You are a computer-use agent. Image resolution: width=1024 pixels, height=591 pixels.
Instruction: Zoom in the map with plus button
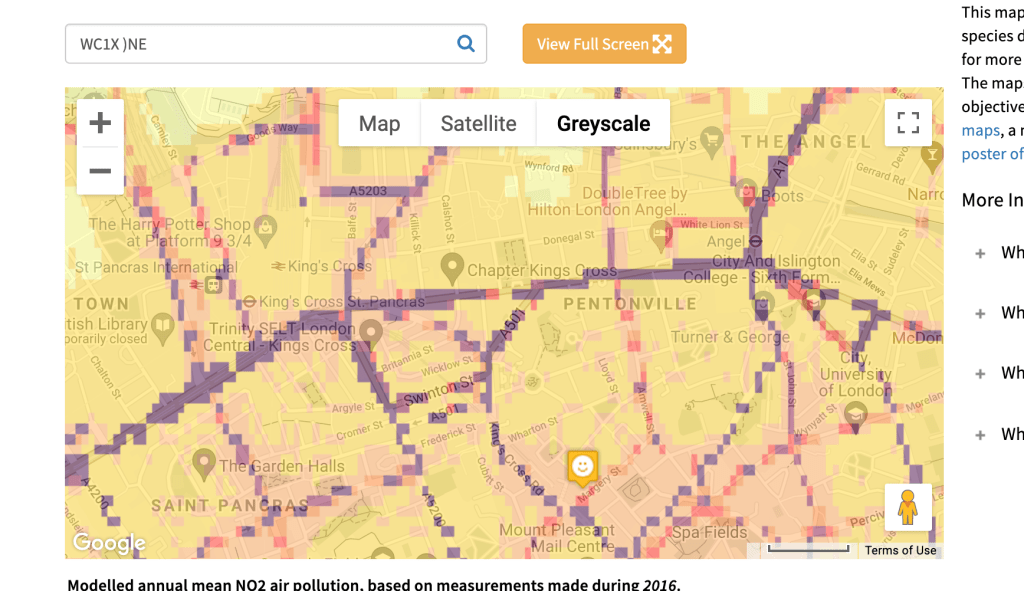[100, 124]
